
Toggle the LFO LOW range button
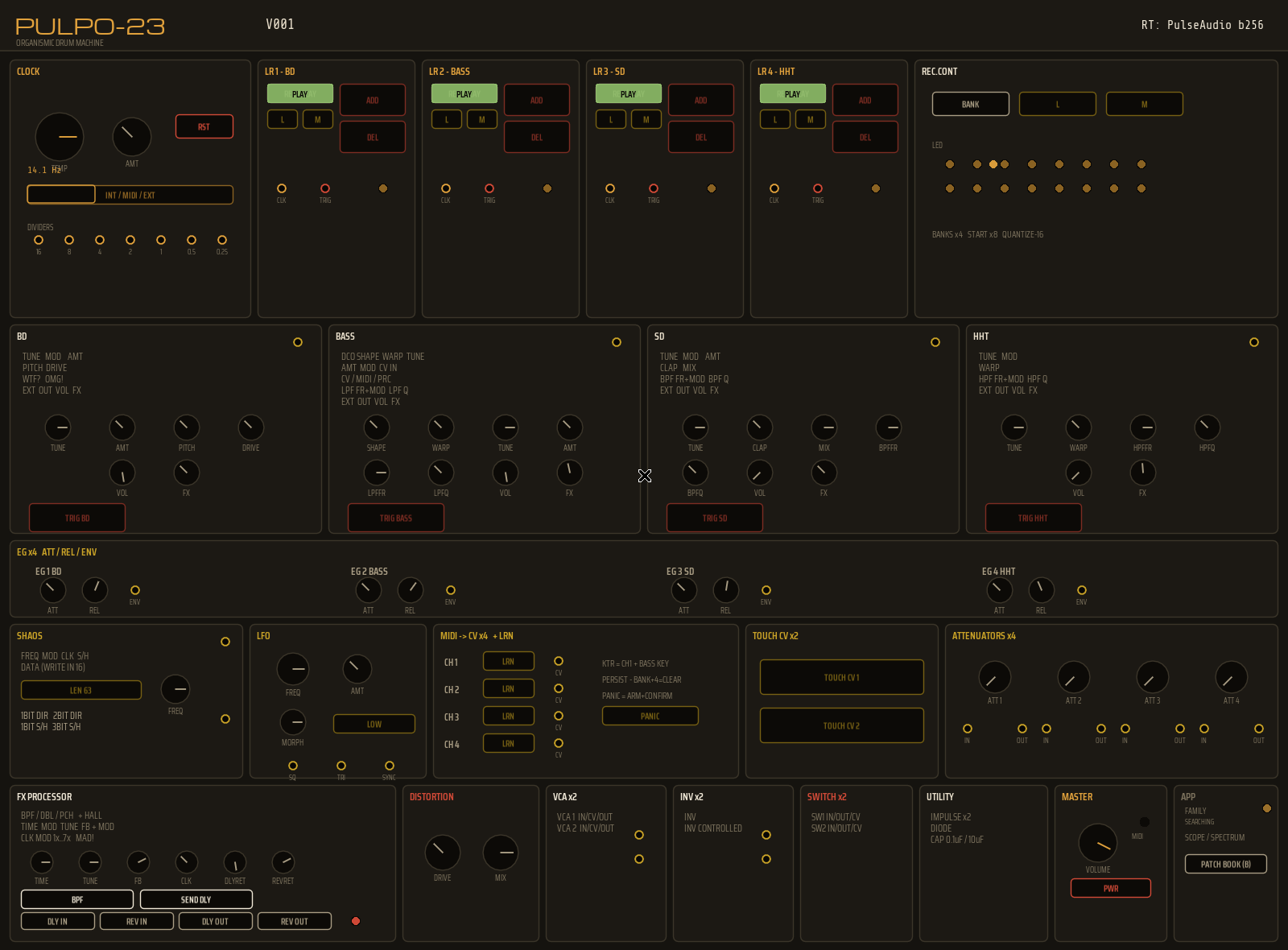[374, 724]
